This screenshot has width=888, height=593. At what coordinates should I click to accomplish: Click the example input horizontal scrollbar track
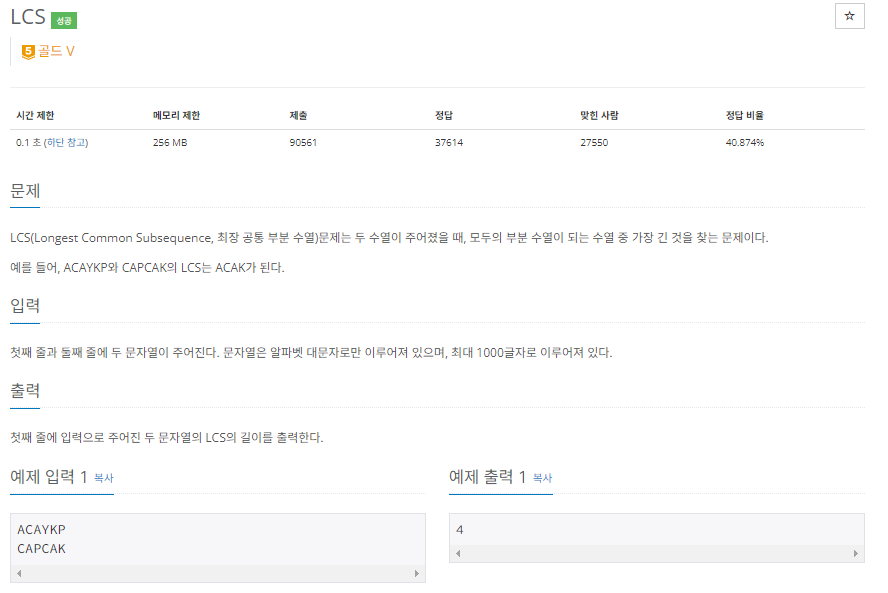click(218, 573)
